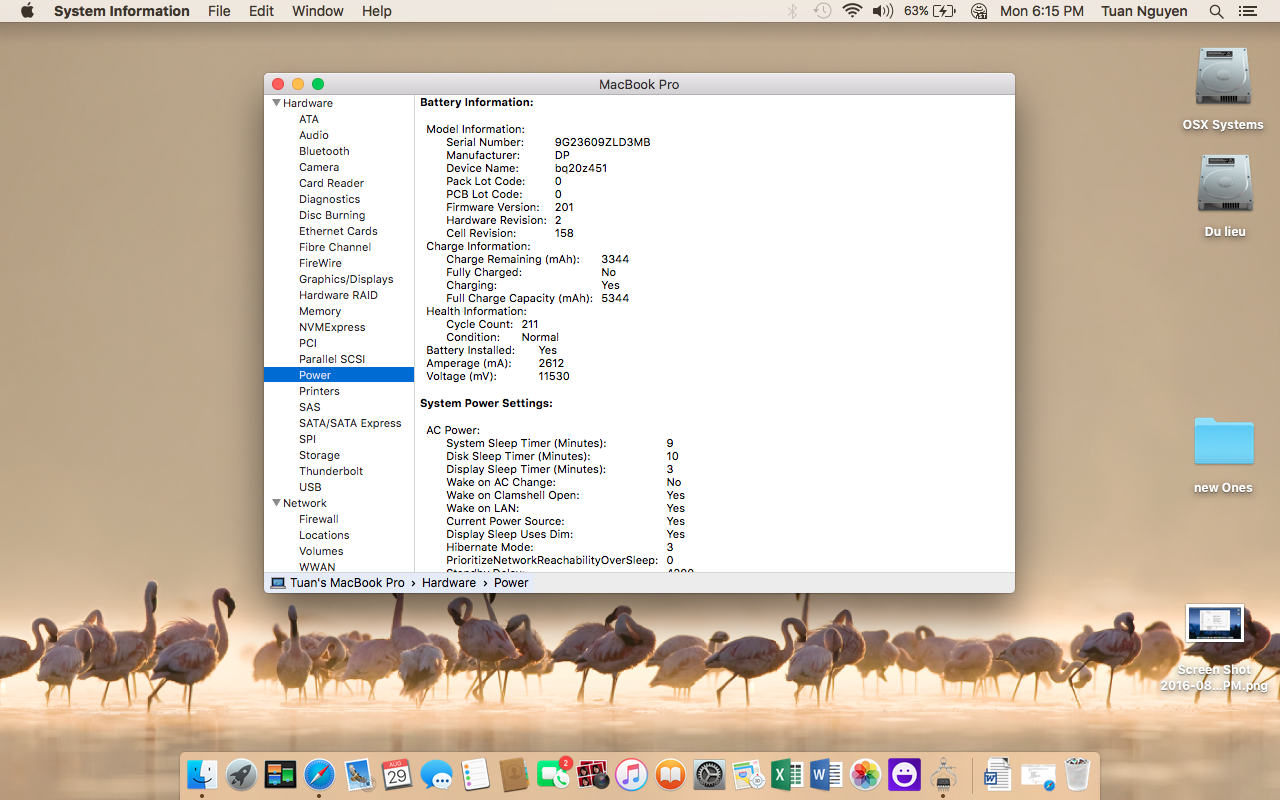Open the Wi-Fi status menu

pos(852,11)
